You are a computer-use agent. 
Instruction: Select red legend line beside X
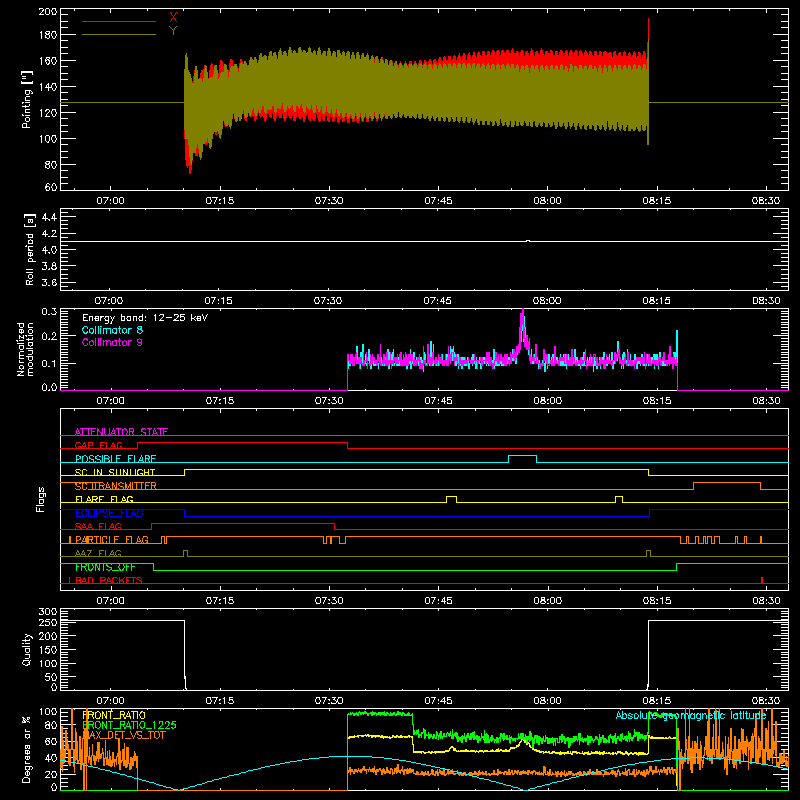click(x=119, y=21)
